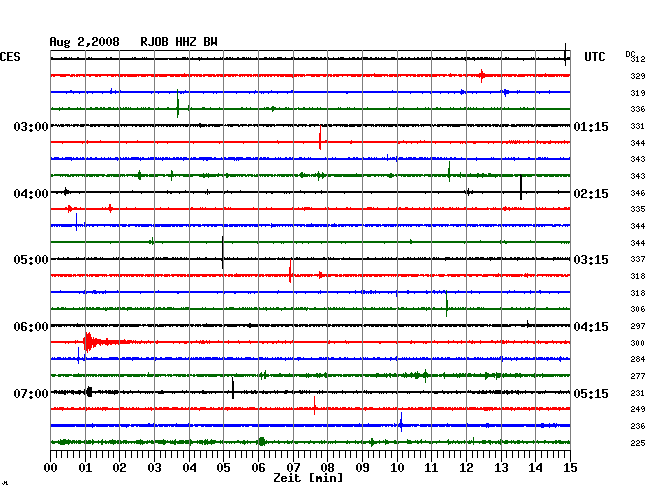The height and width of the screenshot is (494, 650).
Task: Click the DC value 337
Action: point(638,259)
